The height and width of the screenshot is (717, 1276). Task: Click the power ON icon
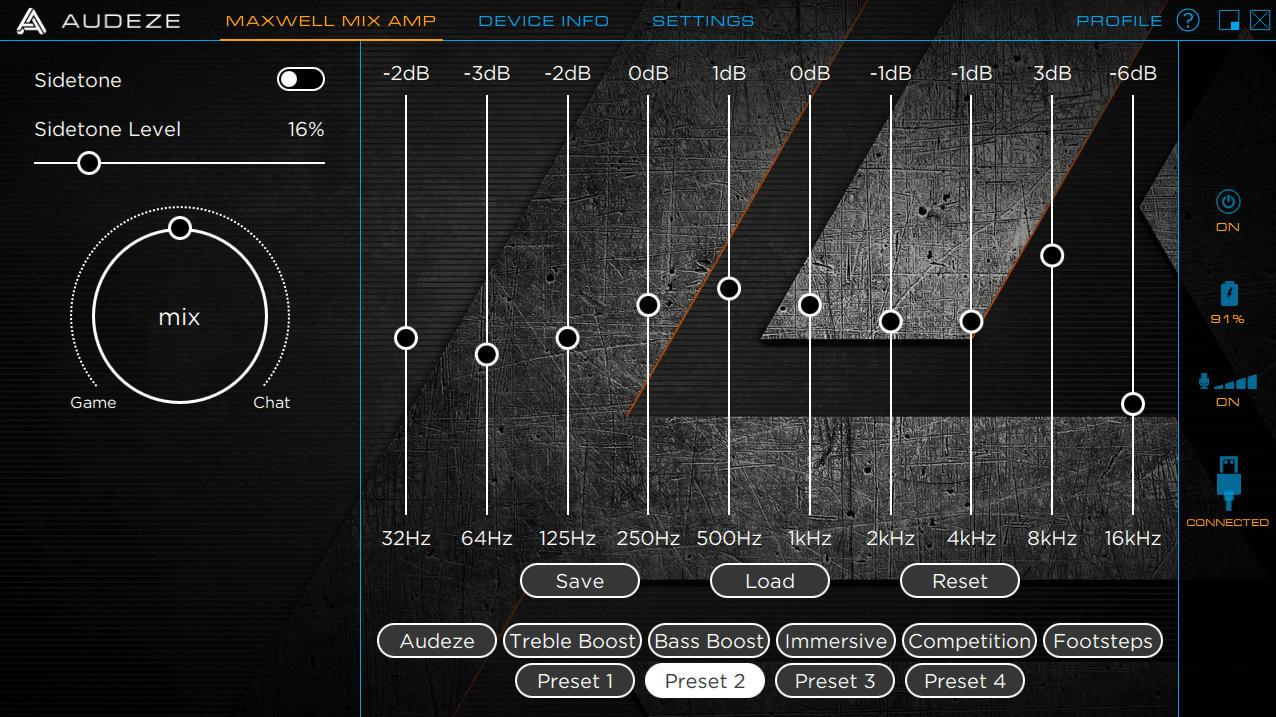(x=1227, y=202)
